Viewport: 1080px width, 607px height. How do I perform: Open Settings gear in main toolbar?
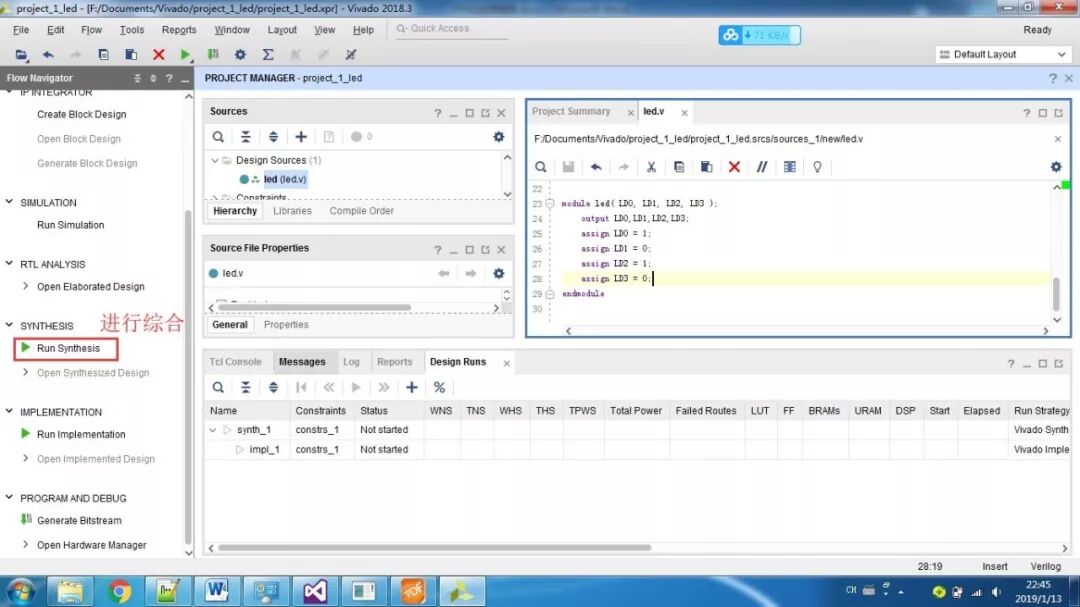pyautogui.click(x=240, y=54)
